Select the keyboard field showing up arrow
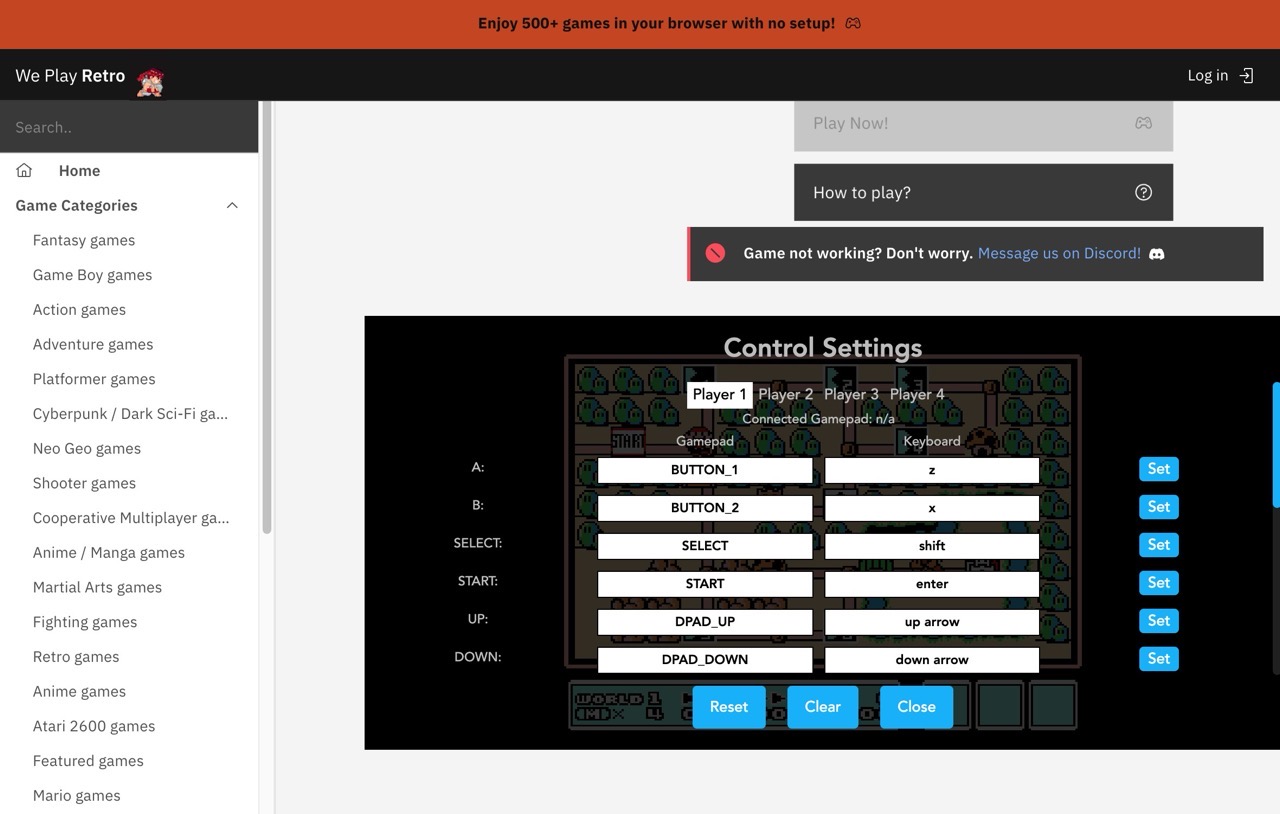 click(932, 622)
